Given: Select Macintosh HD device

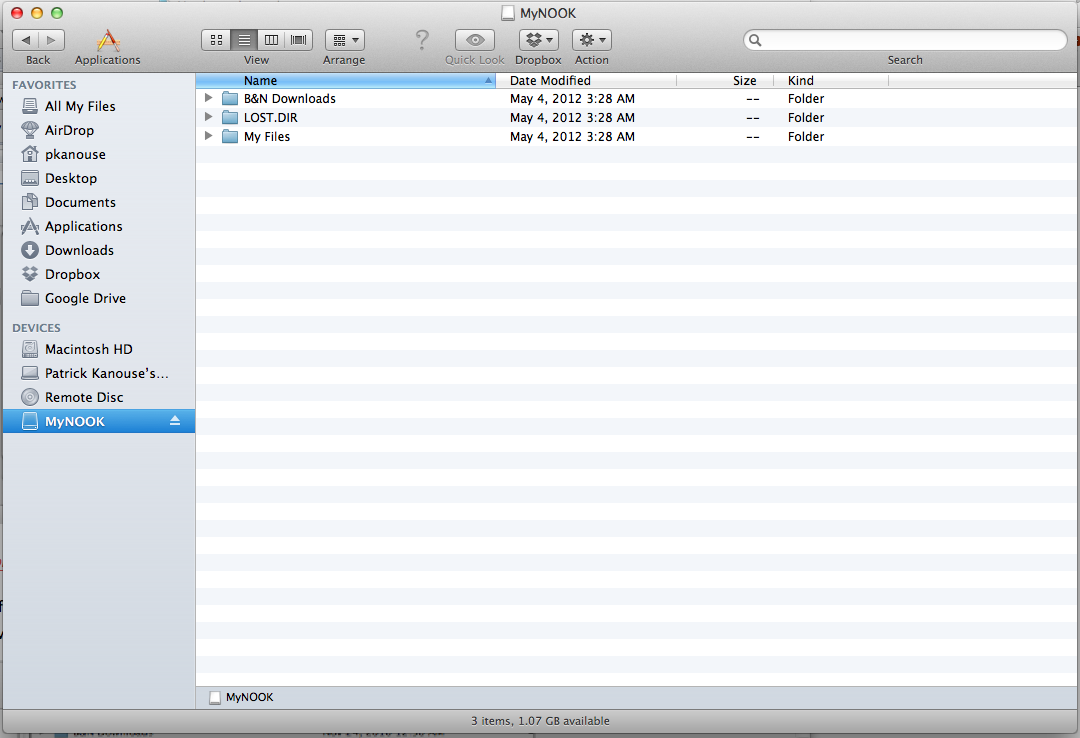Looking at the screenshot, I should click(x=88, y=349).
